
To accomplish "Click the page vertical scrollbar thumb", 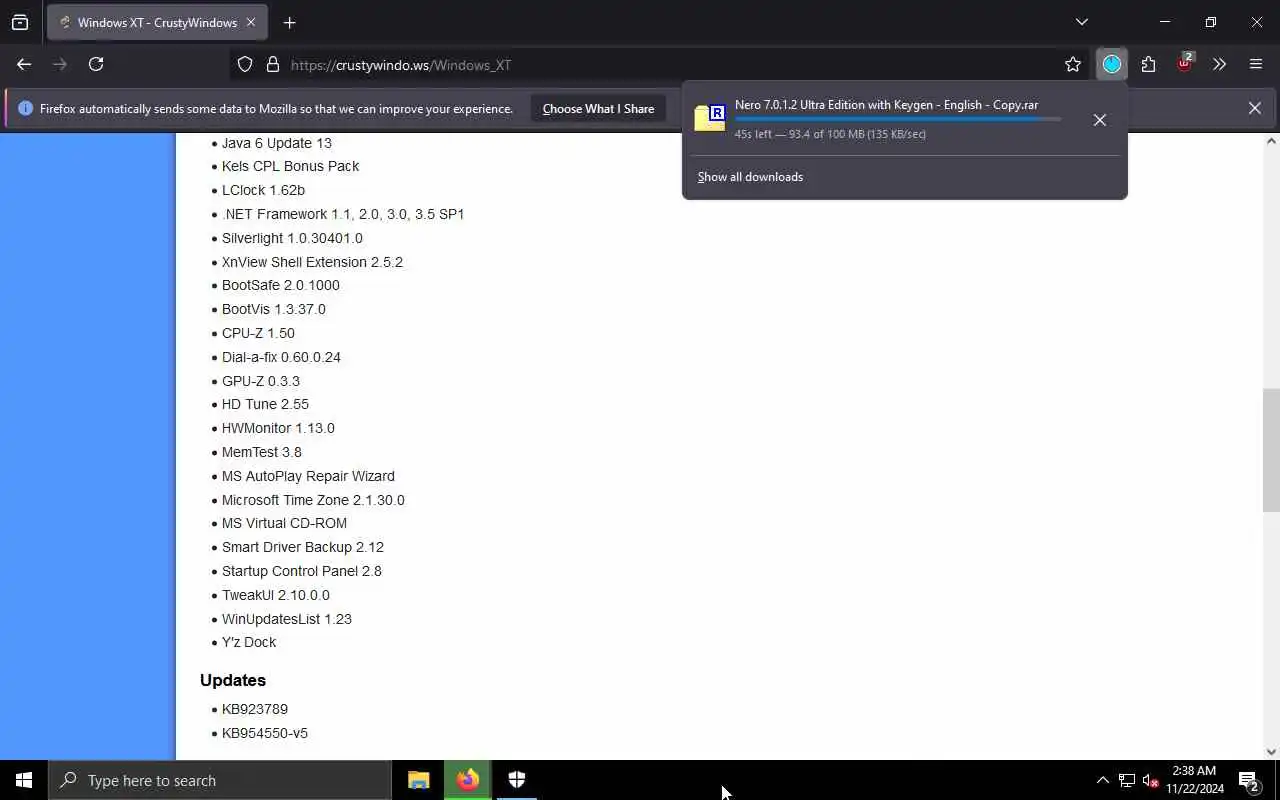I will pyautogui.click(x=1271, y=450).
